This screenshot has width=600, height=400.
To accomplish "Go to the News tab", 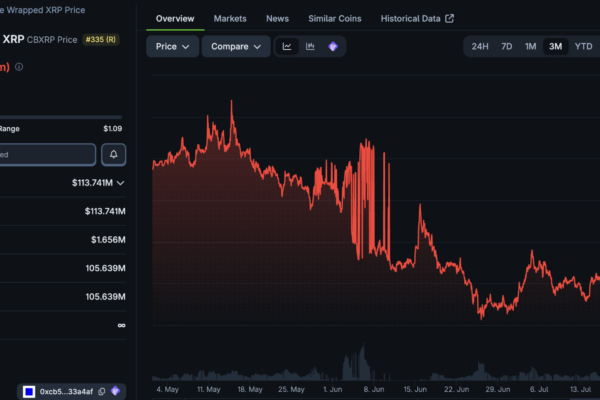I will [277, 18].
